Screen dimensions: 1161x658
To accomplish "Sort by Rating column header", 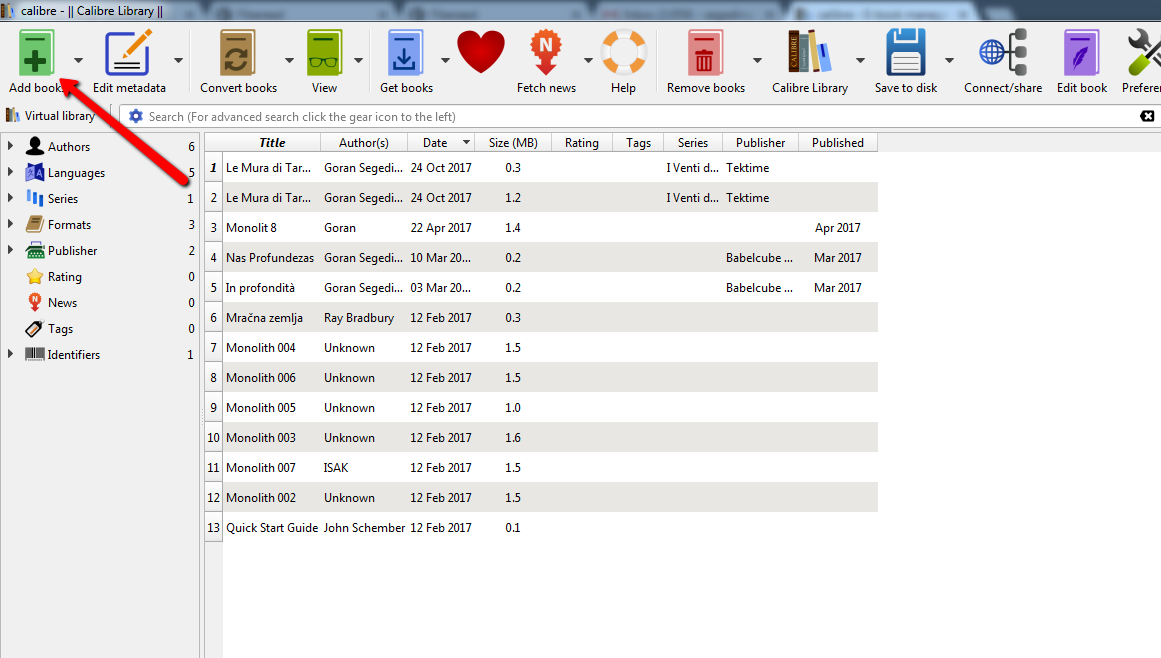I will (x=581, y=143).
